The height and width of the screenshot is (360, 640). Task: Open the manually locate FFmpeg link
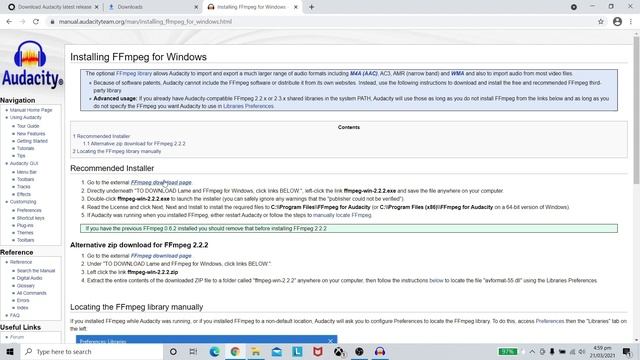point(342,215)
